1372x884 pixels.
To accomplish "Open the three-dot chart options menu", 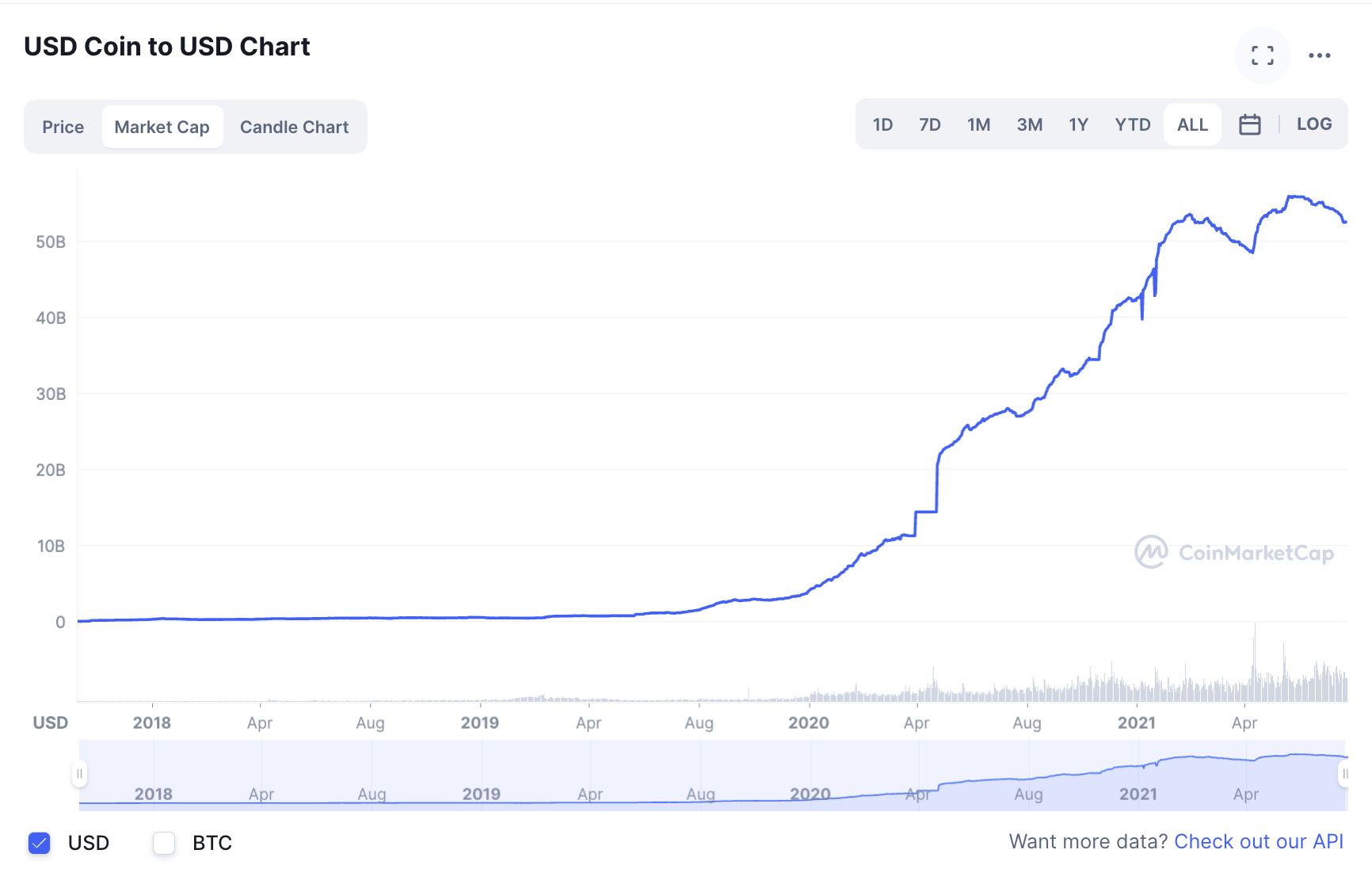I will click(x=1320, y=55).
